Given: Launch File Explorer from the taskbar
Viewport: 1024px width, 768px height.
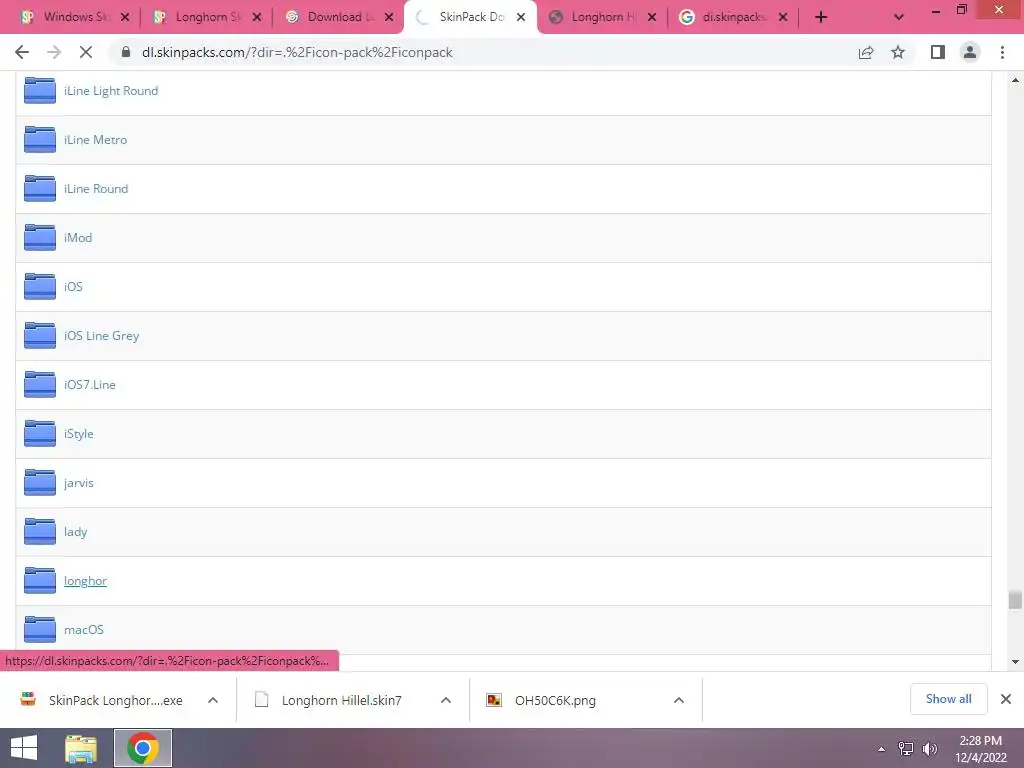Looking at the screenshot, I should (81, 748).
